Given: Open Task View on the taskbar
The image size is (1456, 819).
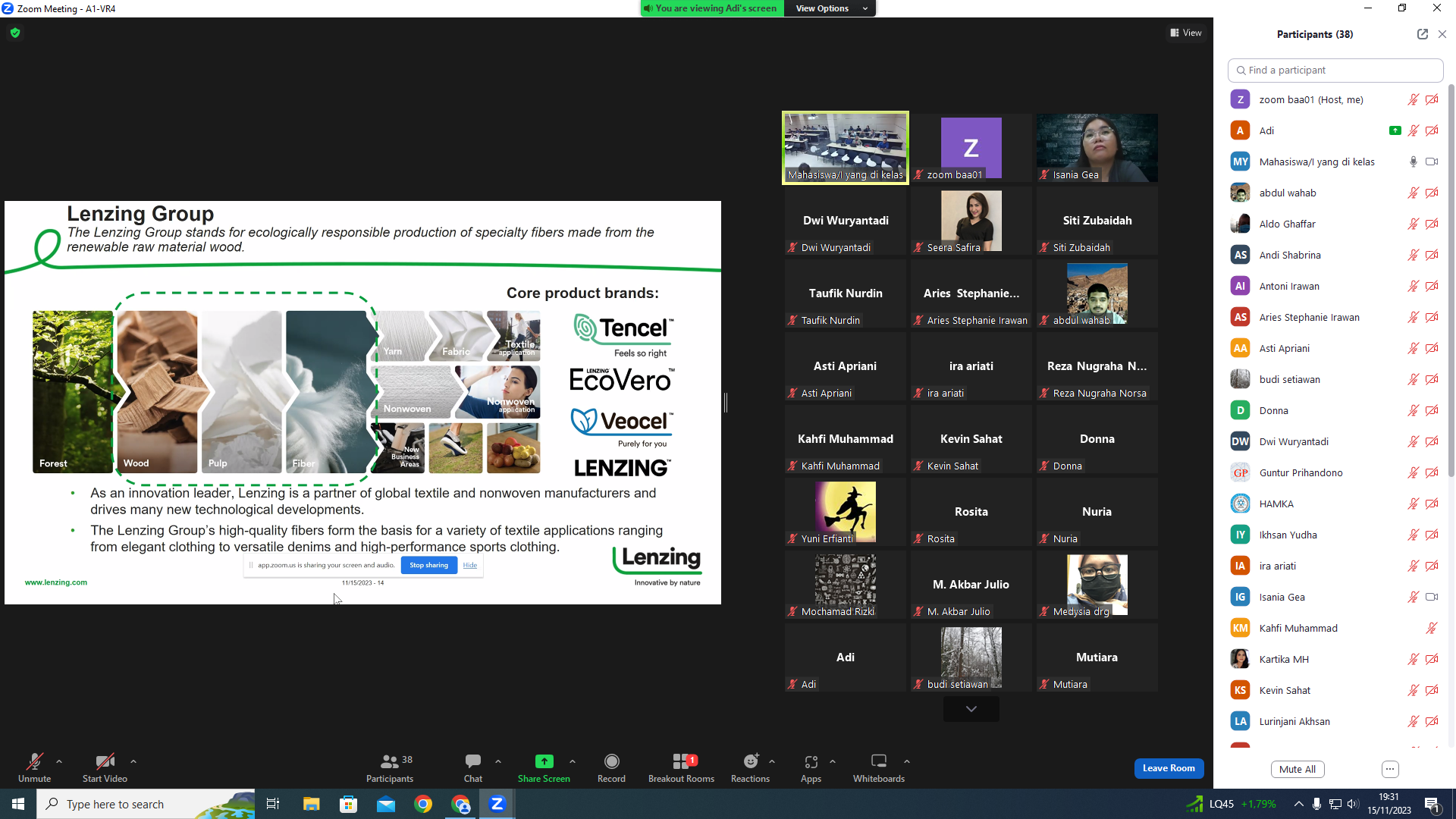Looking at the screenshot, I should click(273, 804).
